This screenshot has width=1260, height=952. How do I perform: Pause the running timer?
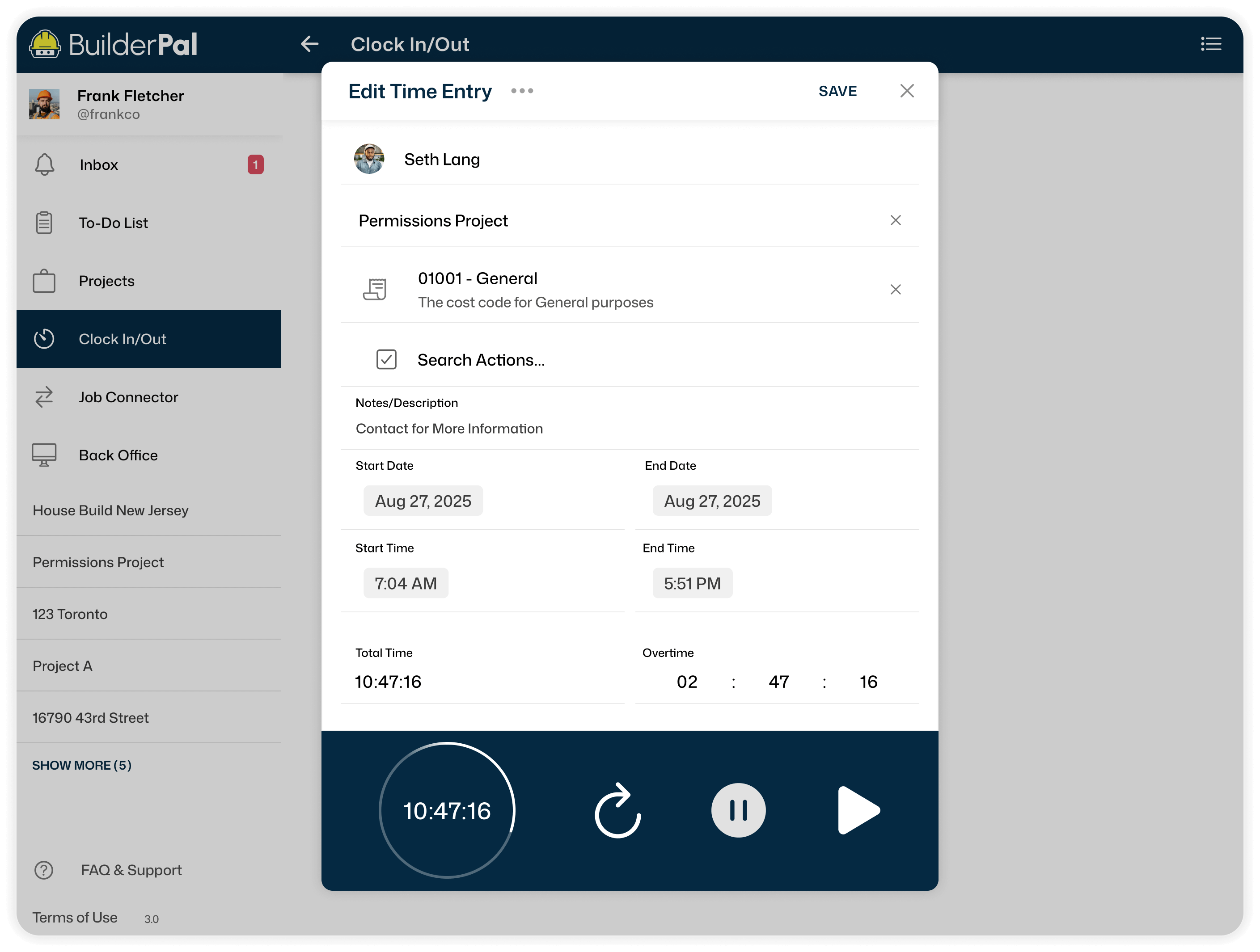738,810
